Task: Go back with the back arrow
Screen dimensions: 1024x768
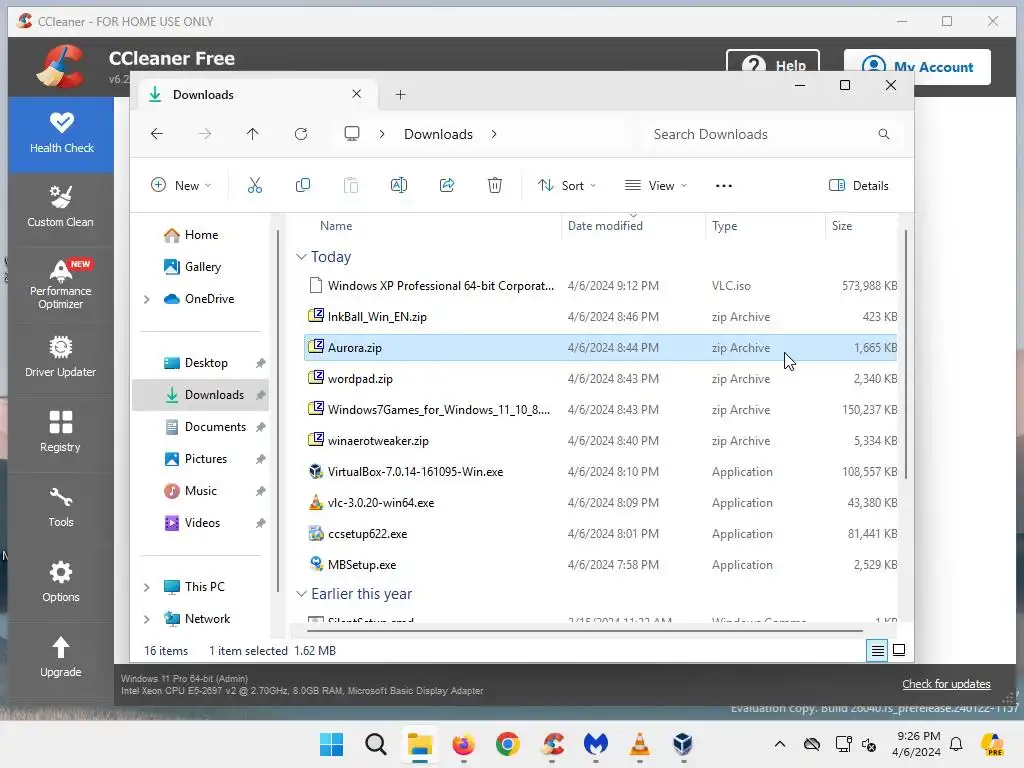Action: [x=157, y=134]
